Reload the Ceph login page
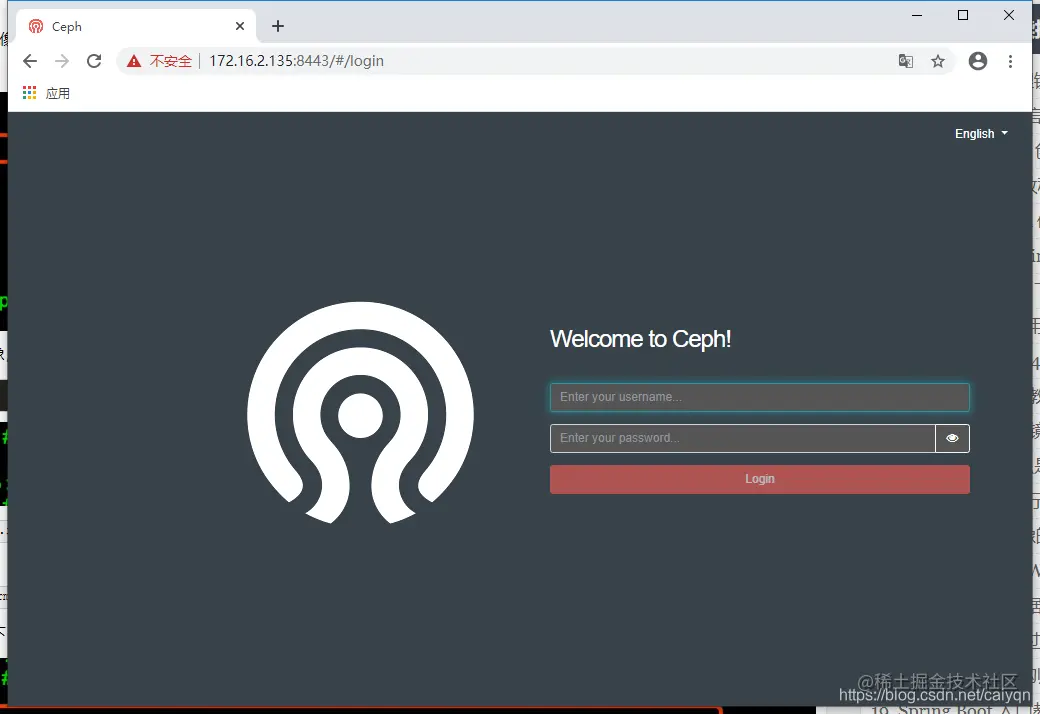1040x714 pixels. point(94,61)
